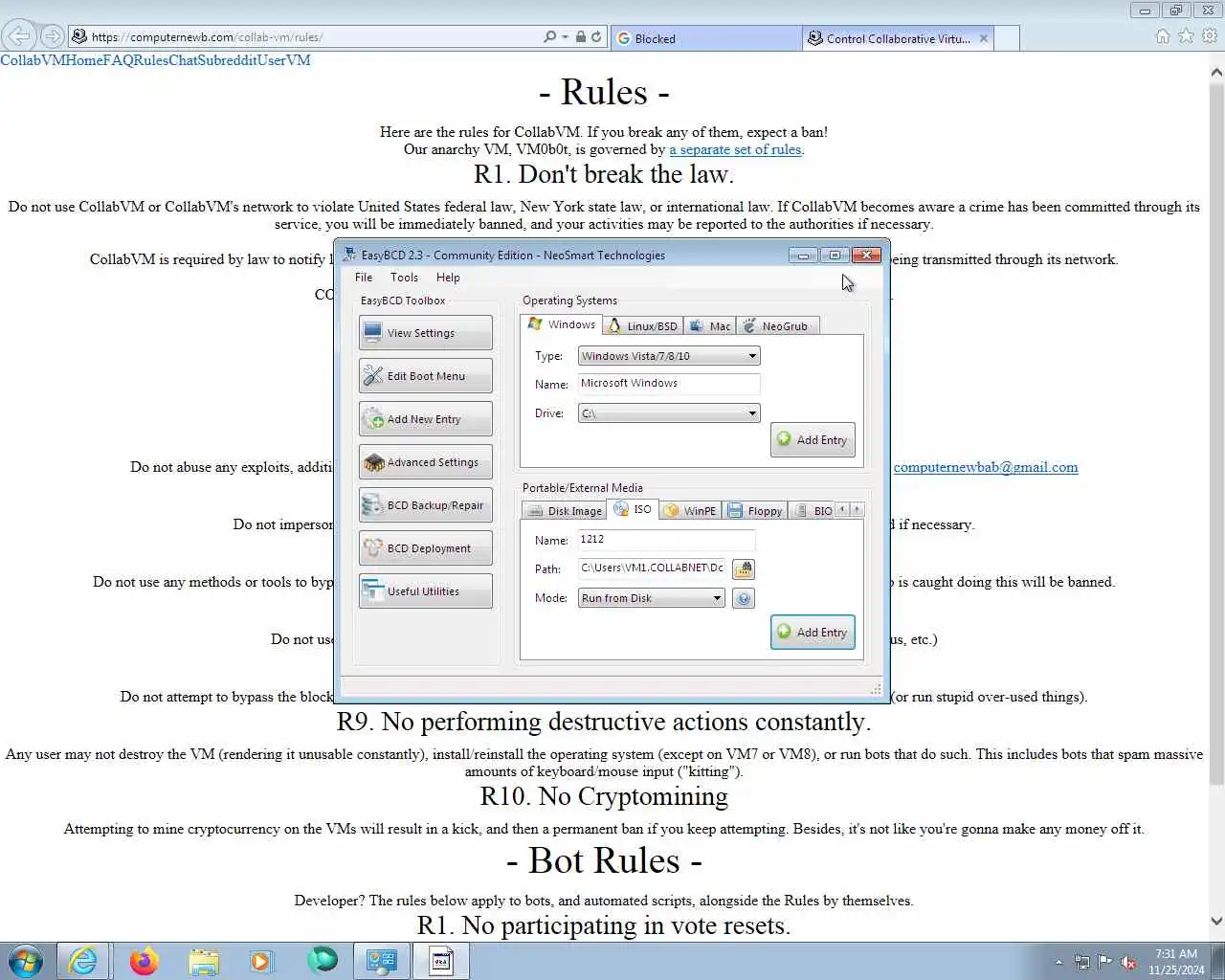The width and height of the screenshot is (1225, 980).
Task: Open the Tools menu in EasyBCD
Action: click(x=404, y=278)
